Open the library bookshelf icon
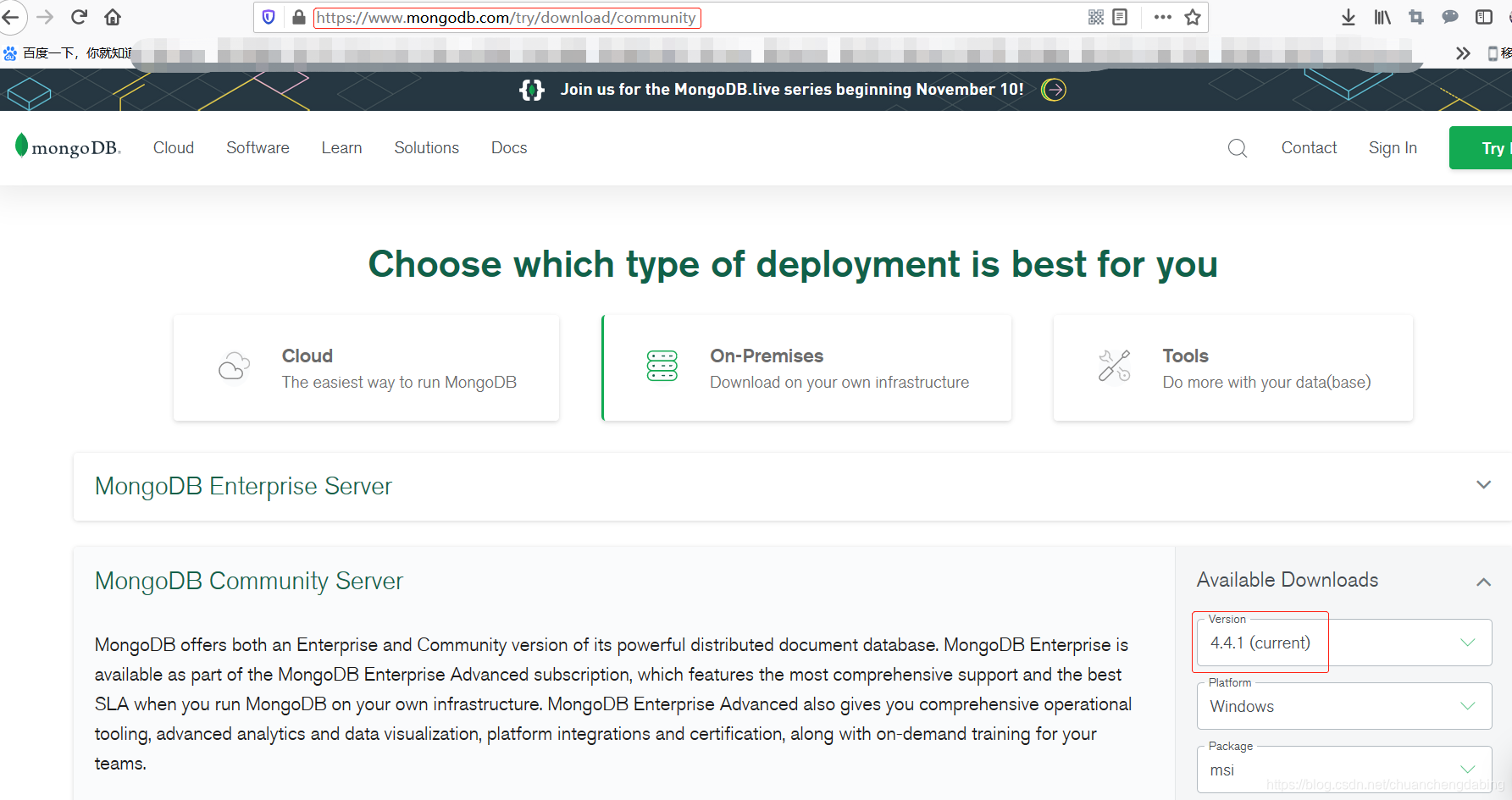Viewport: 1512px width, 800px height. click(1382, 17)
